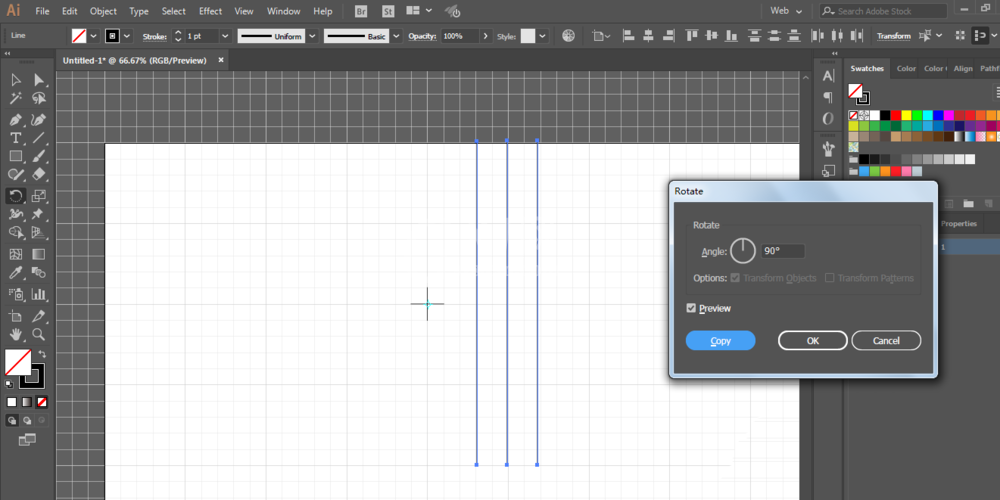Click the Copy button in Rotate dialog
The image size is (1000, 500).
pos(721,341)
